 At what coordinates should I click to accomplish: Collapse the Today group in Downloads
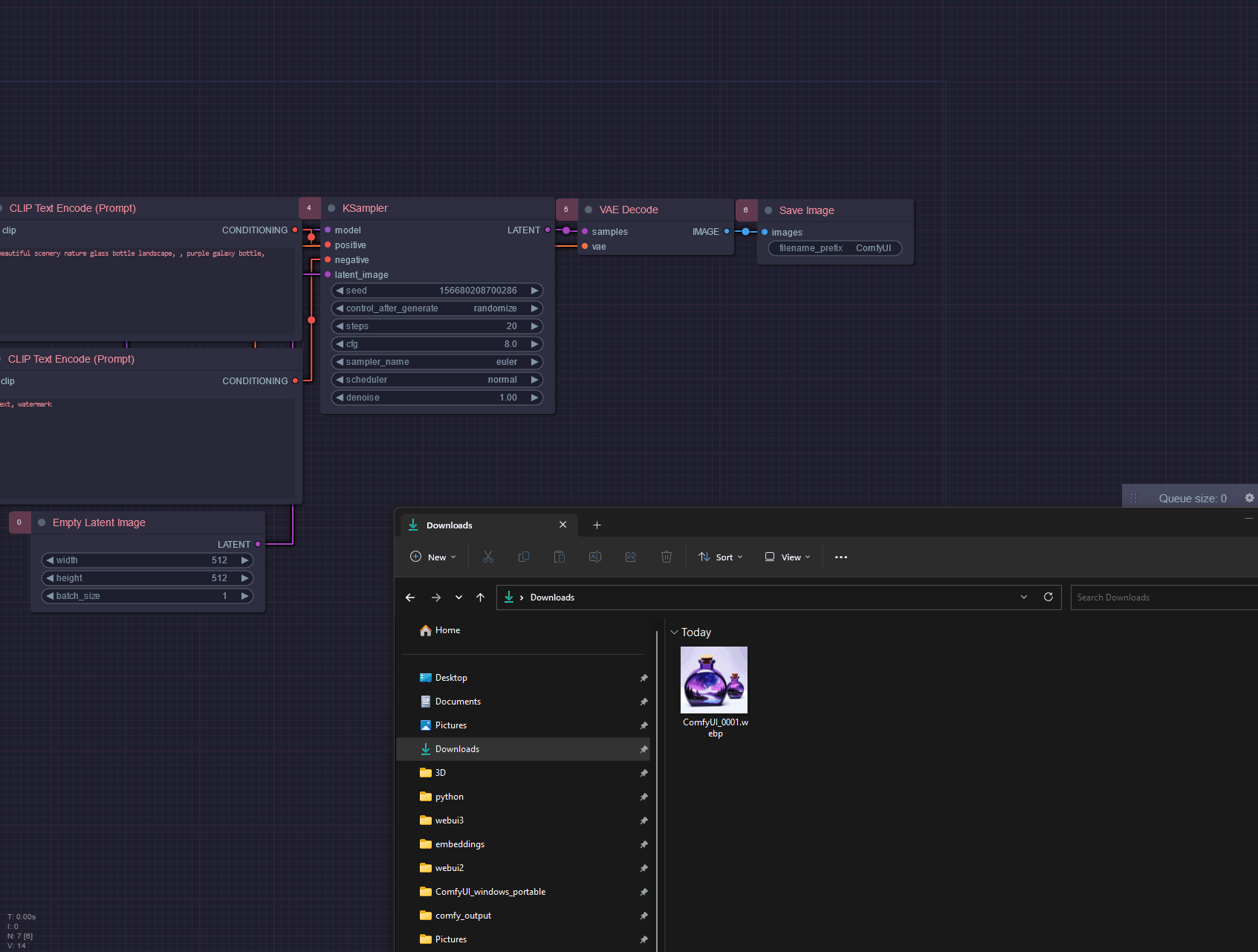675,632
